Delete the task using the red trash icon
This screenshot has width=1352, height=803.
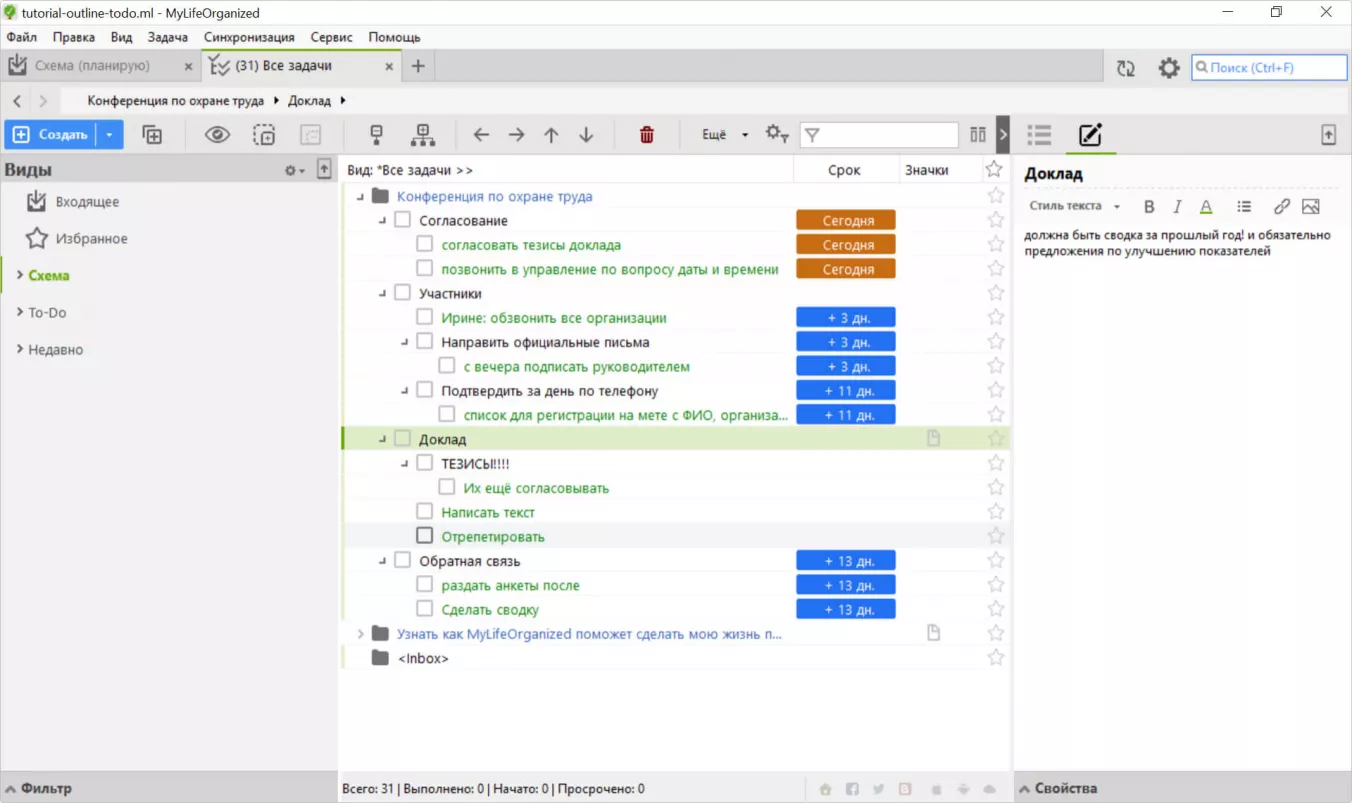tap(647, 135)
